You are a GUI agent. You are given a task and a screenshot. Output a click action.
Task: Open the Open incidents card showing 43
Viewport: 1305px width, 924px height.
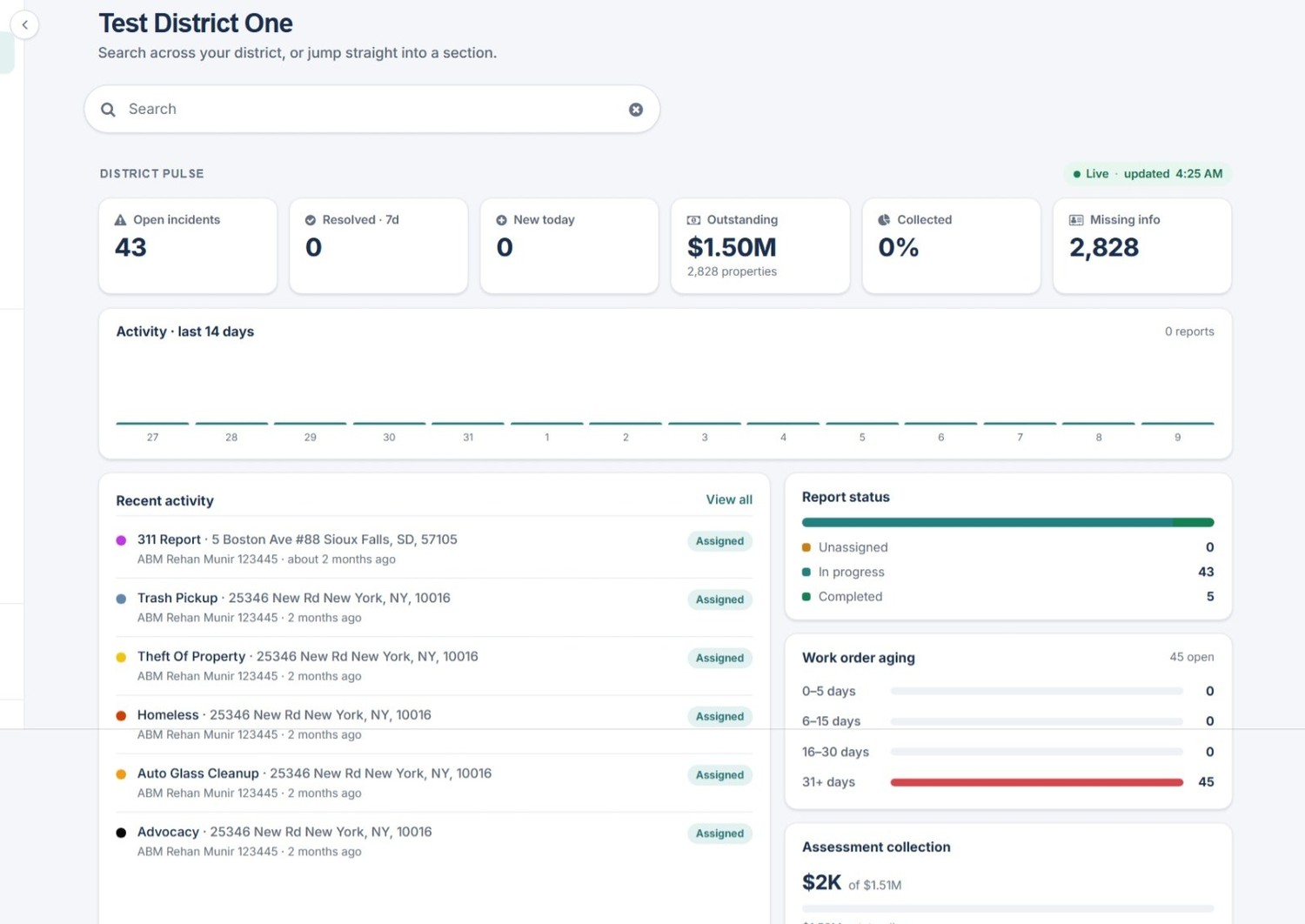(x=188, y=246)
